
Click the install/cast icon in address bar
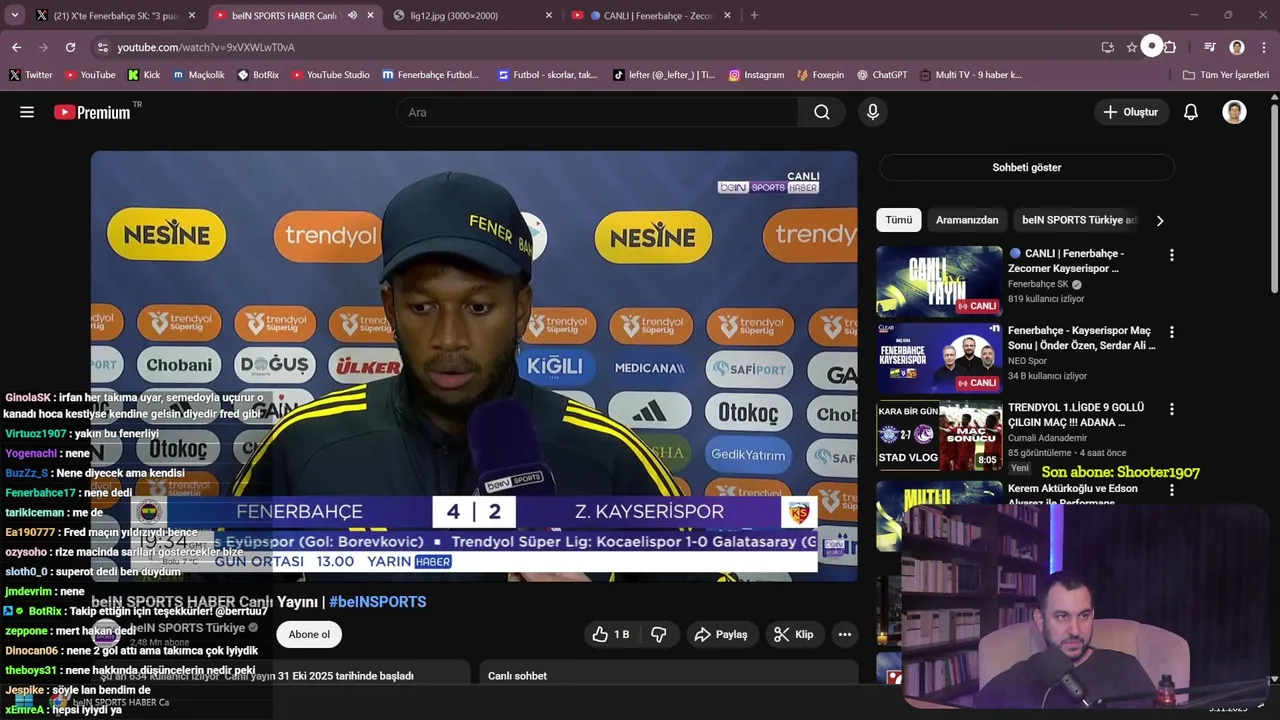coord(1107,47)
